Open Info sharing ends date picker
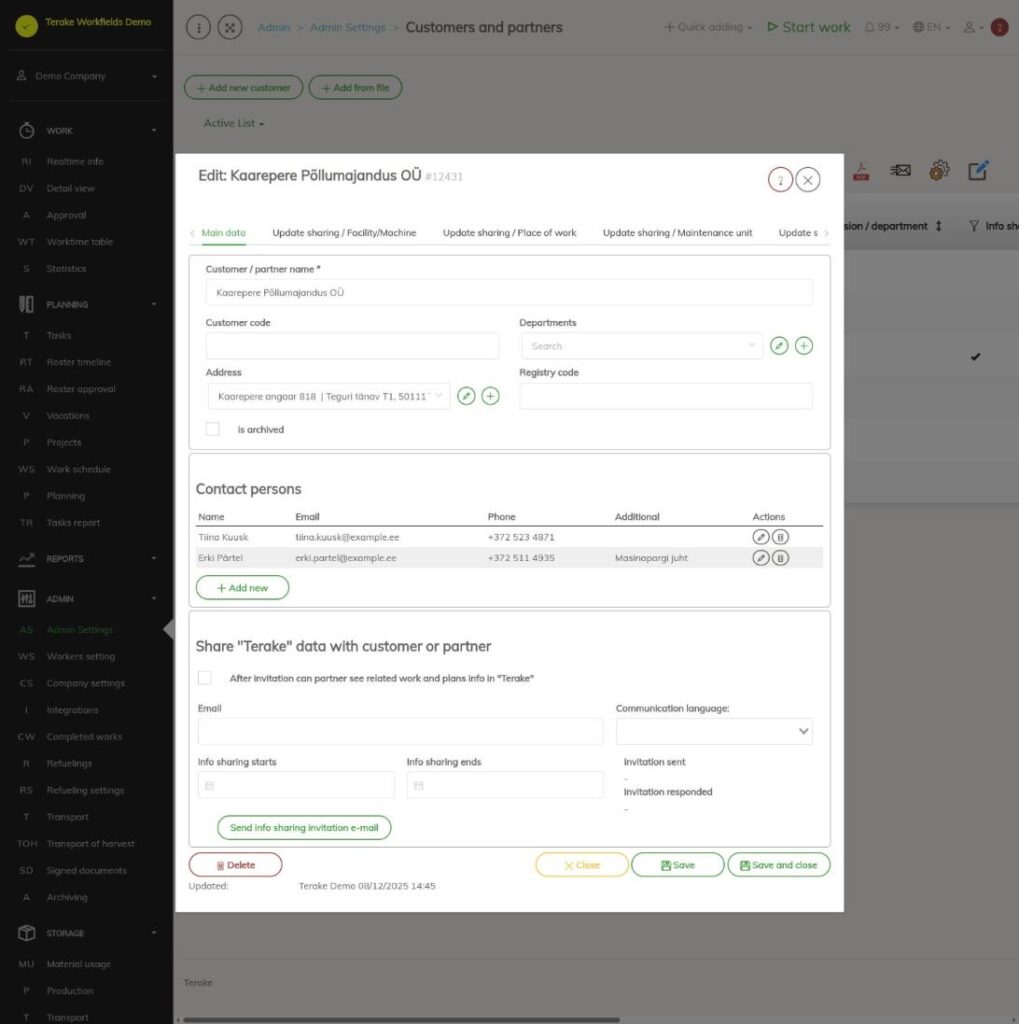Image resolution: width=1019 pixels, height=1024 pixels. pyautogui.click(x=505, y=785)
